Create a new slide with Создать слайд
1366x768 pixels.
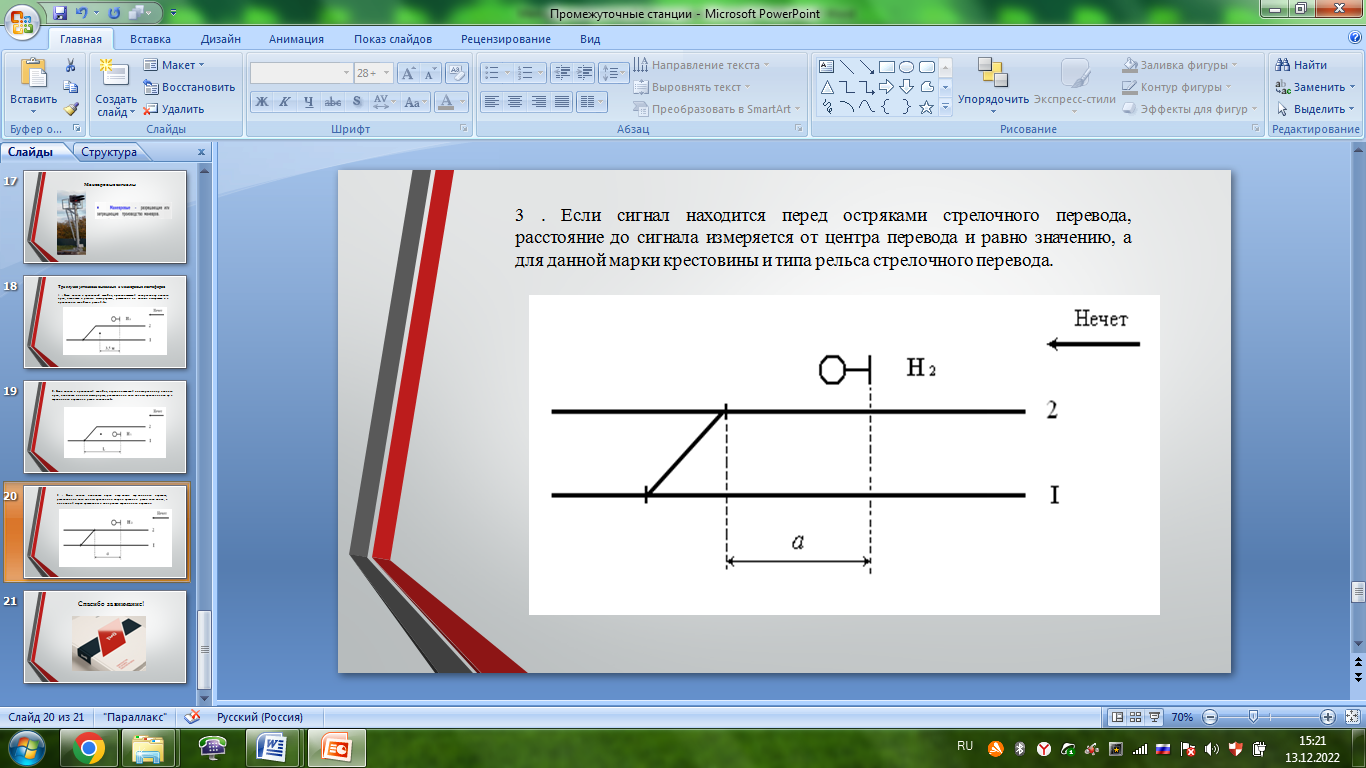pyautogui.click(x=116, y=88)
